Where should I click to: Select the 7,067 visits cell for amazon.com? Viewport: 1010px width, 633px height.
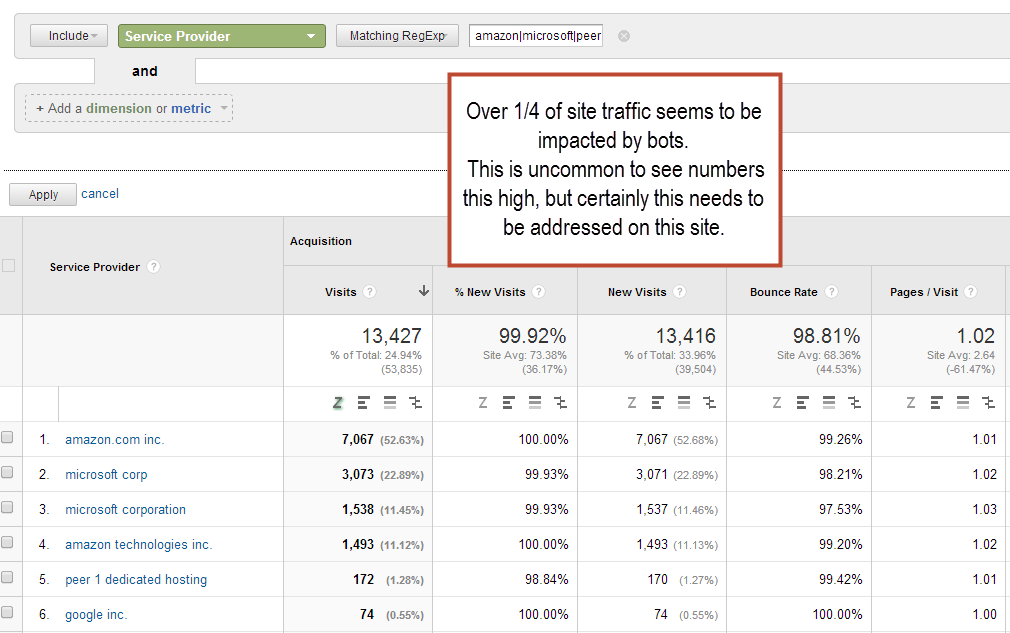[x=357, y=440]
